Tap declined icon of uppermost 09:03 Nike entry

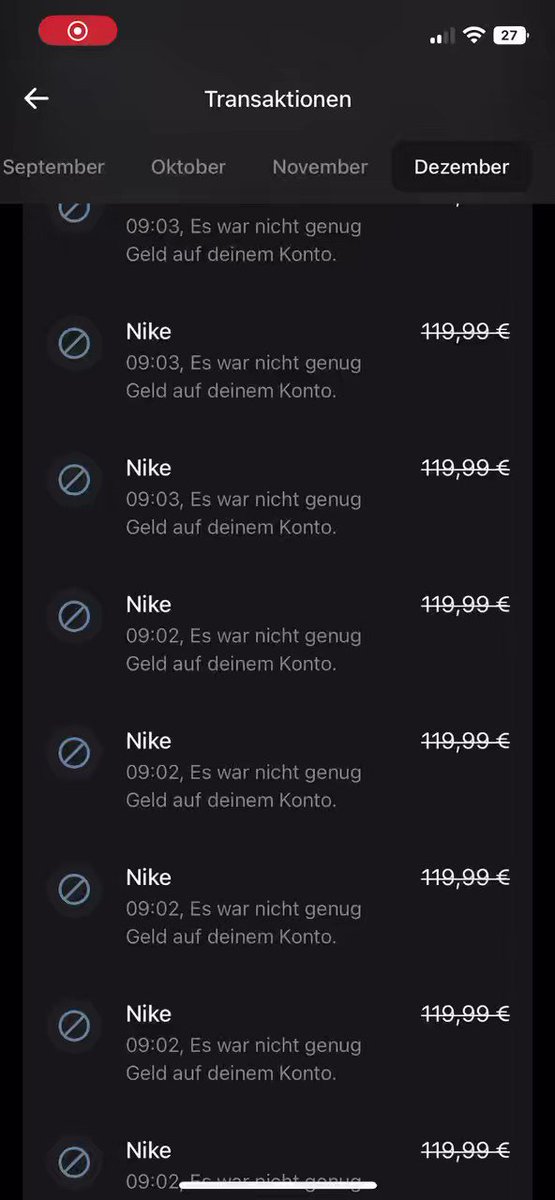pos(74,345)
